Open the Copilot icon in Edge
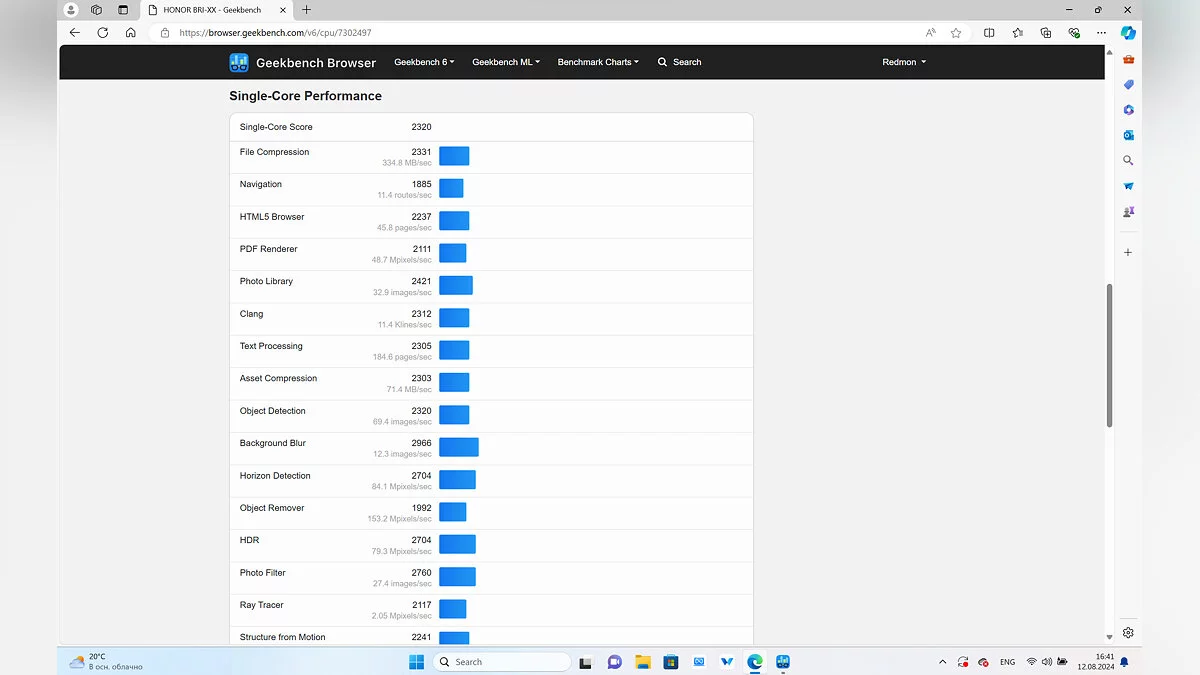Image resolution: width=1200 pixels, height=675 pixels. 1128,32
